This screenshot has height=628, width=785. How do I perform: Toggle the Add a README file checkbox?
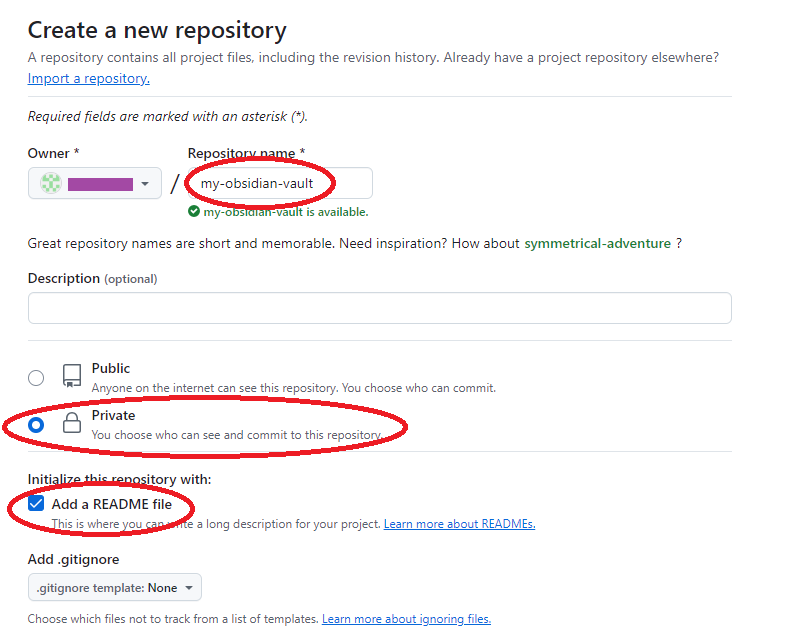tap(36, 503)
